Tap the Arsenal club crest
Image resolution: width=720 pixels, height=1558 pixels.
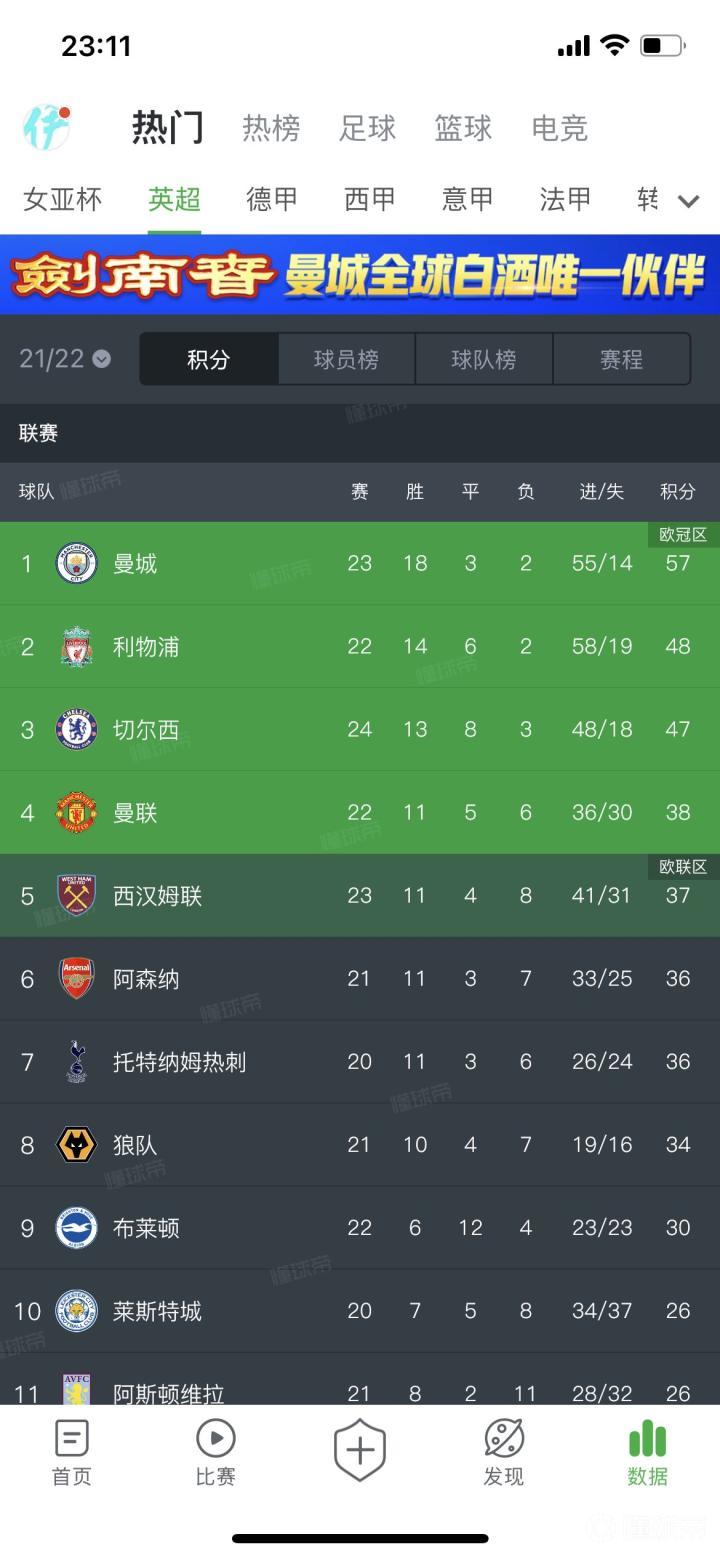pyautogui.click(x=76, y=979)
